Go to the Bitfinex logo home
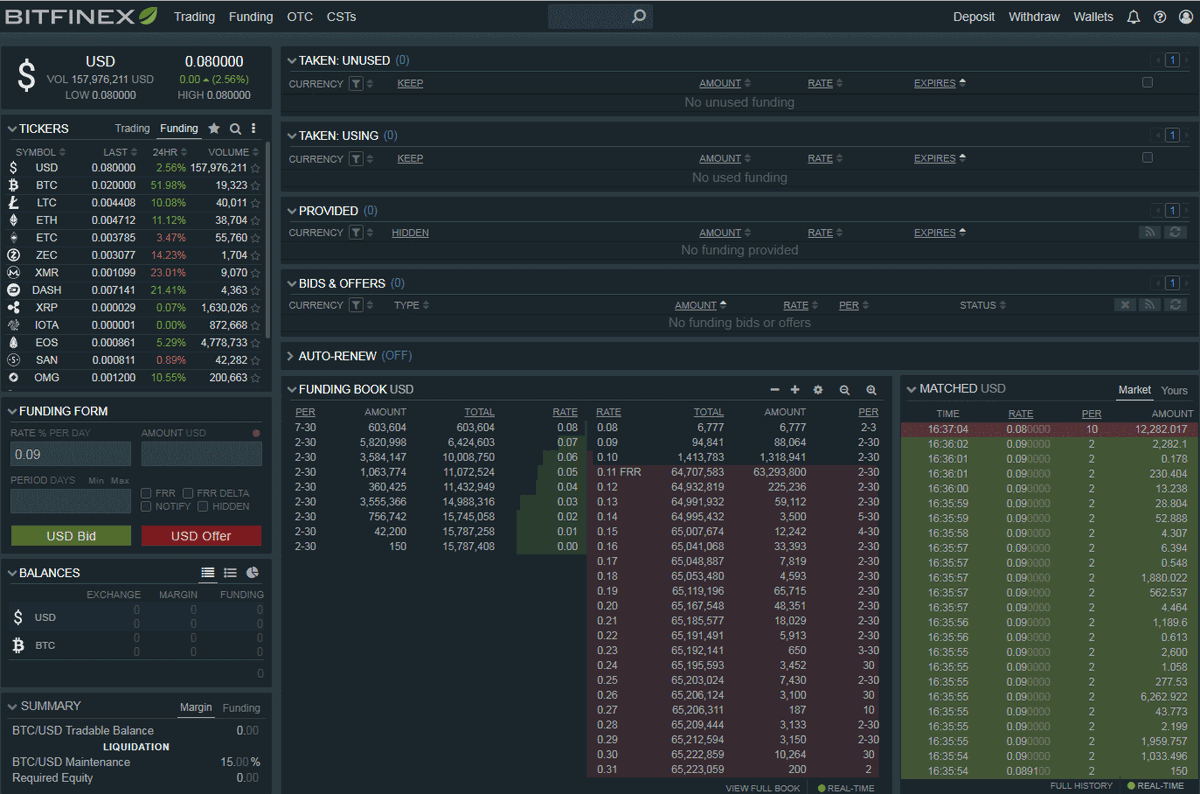 coord(81,16)
